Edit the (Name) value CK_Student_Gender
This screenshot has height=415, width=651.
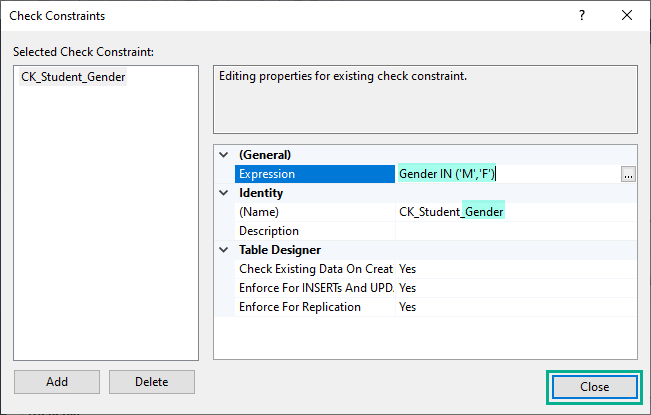[516, 212]
